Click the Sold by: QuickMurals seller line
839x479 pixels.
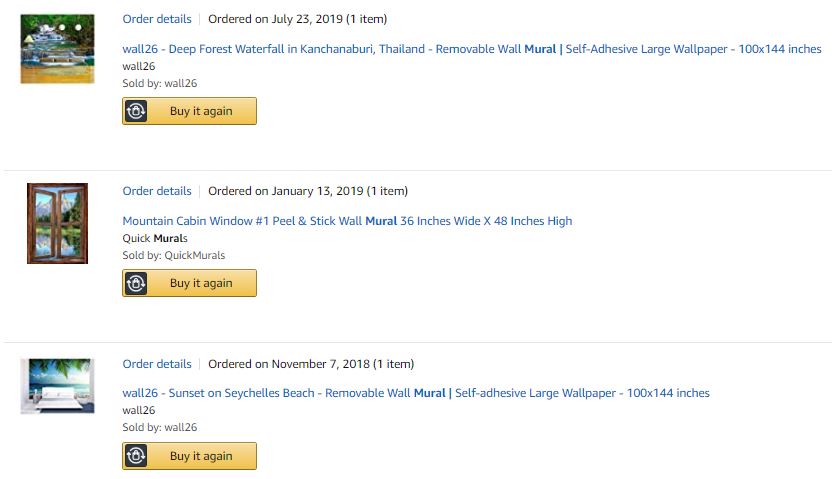173,255
